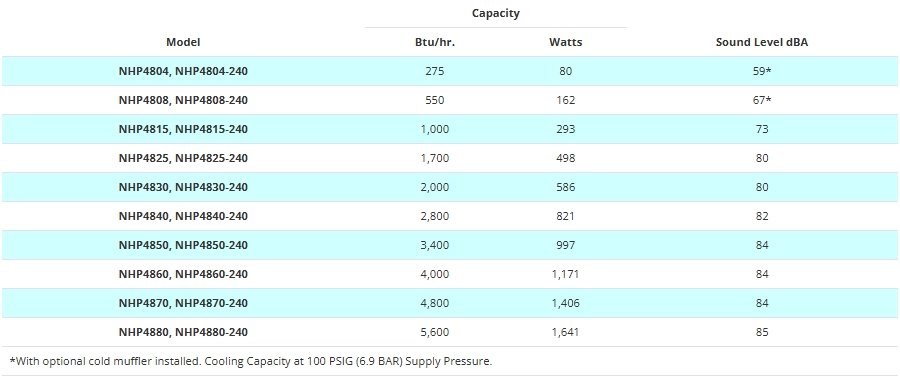Click model NHP4815, NHP4815-240
900x380 pixels.
(183, 129)
